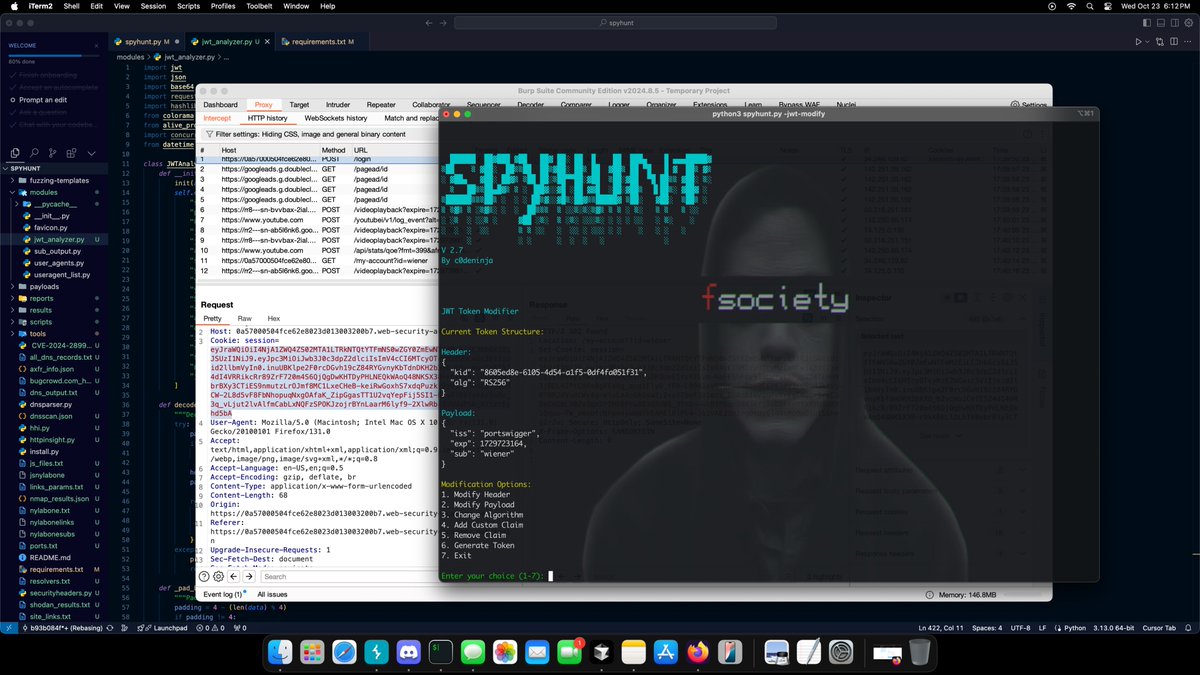Click Burp request help question-mark icon
This screenshot has width=1200, height=675.
(x=204, y=576)
